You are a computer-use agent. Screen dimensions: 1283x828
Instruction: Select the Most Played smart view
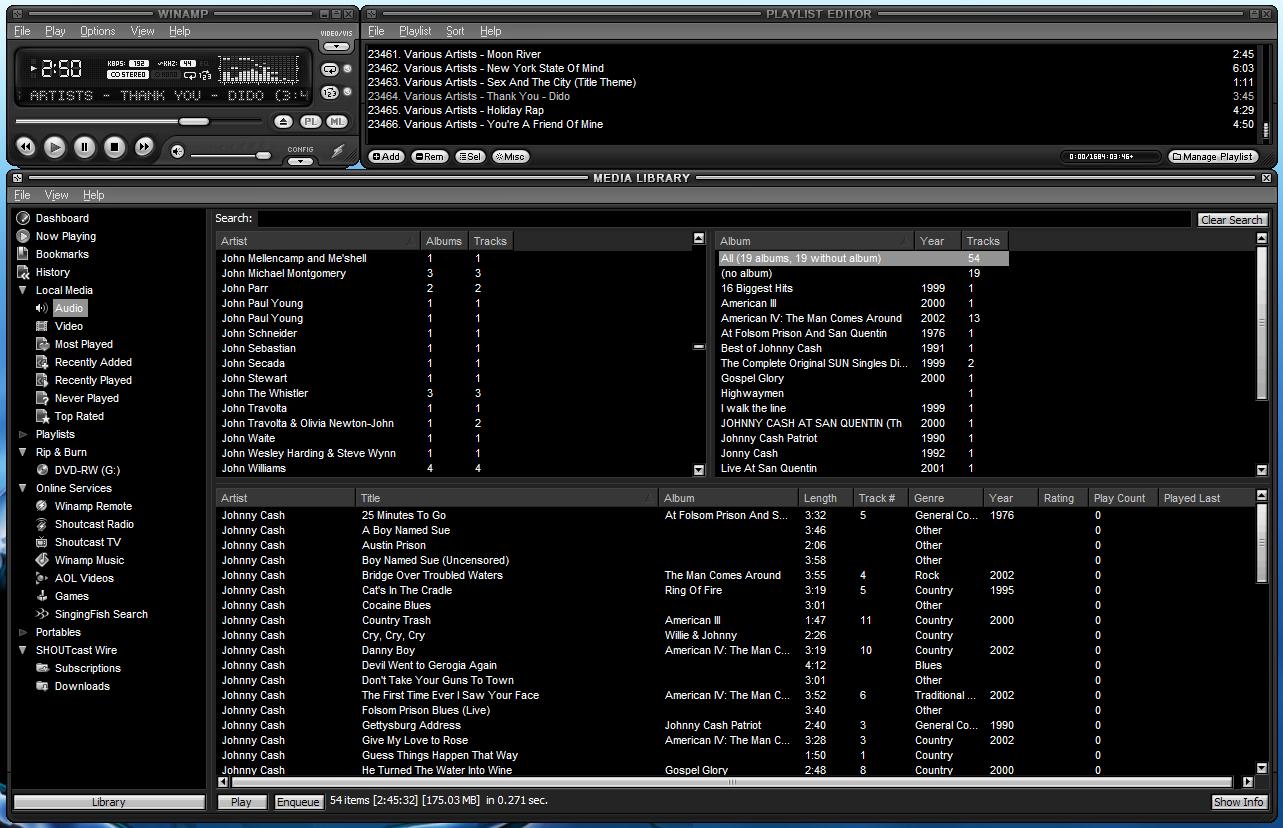[x=84, y=344]
